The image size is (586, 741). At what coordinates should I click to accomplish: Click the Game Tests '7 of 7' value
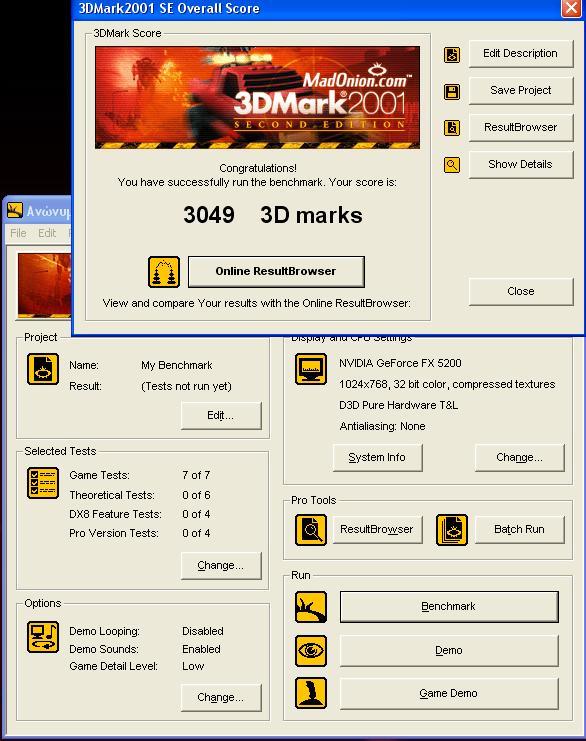tap(196, 475)
